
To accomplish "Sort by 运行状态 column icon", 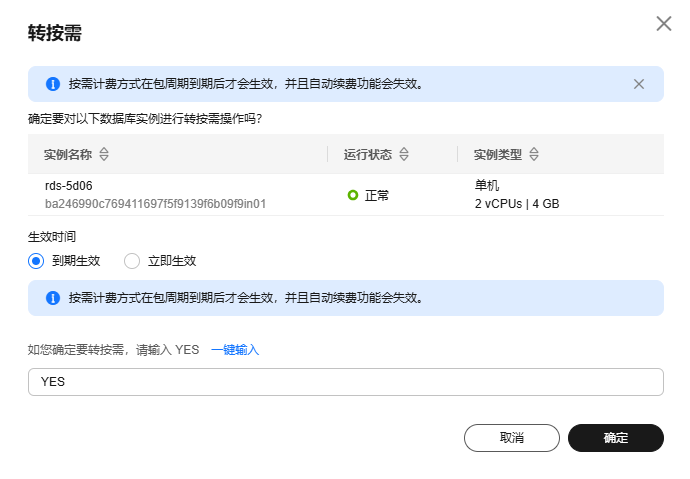I will point(404,155).
